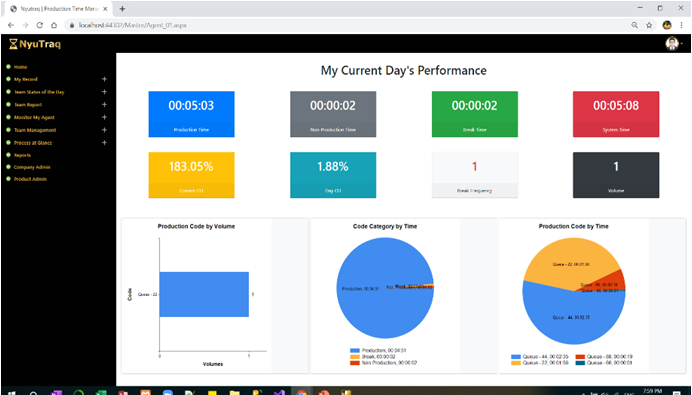Open the Home menu item
Screen dimensions: 692x395
(x=20, y=67)
